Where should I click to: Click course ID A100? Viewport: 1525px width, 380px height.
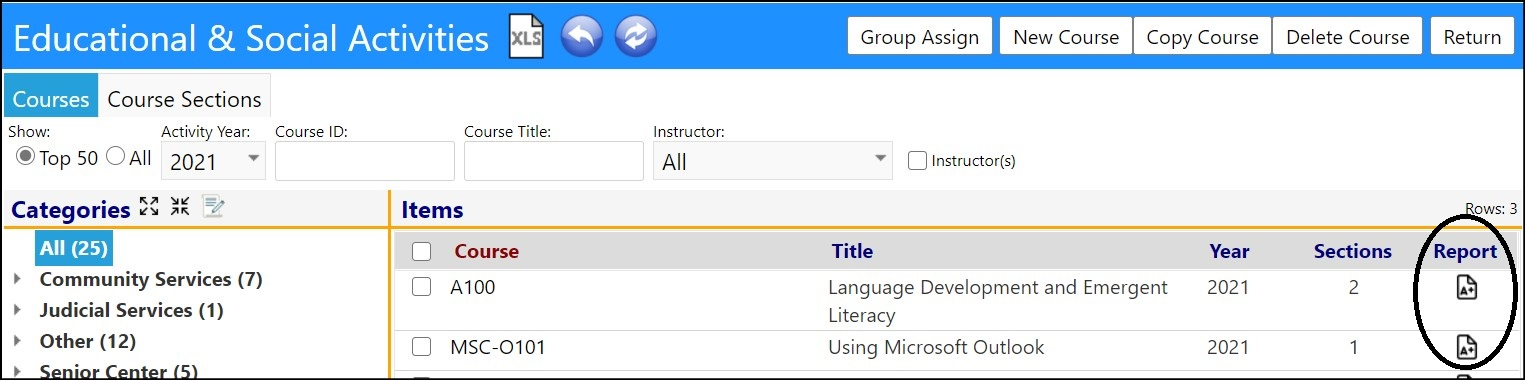[473, 288]
